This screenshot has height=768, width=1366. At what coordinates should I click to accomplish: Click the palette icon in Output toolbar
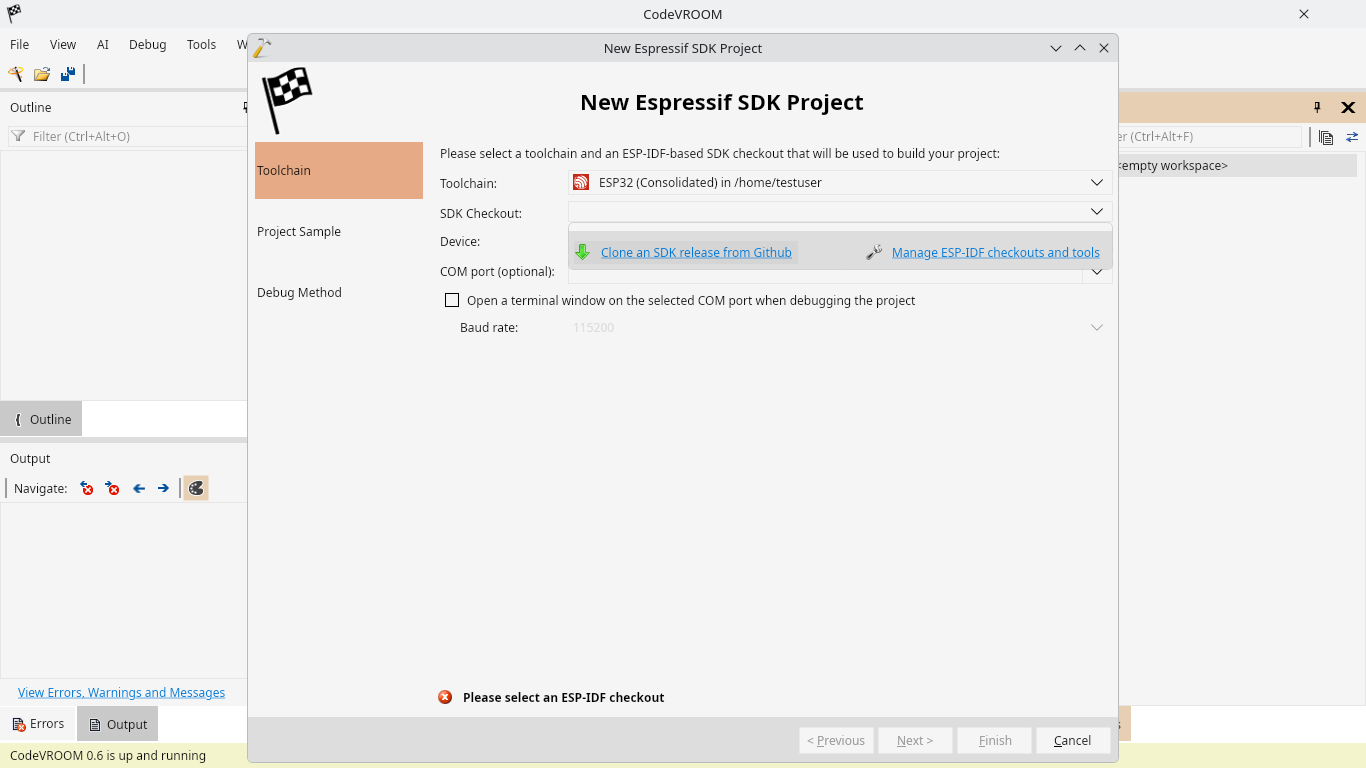[x=196, y=488]
